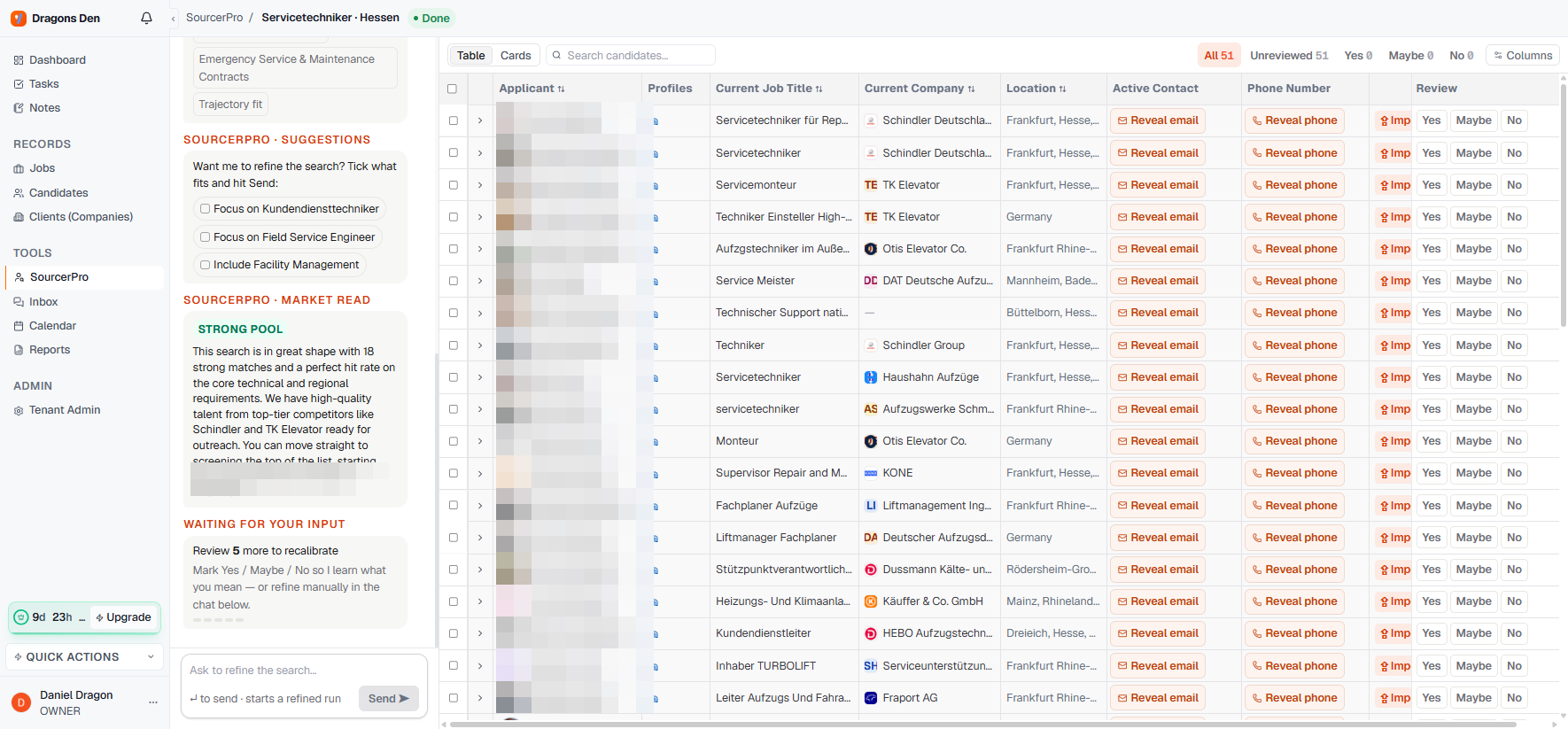Select the Servicemonteur row checkbox
Screen dimensions: 1568x729
pyautogui.click(x=453, y=185)
